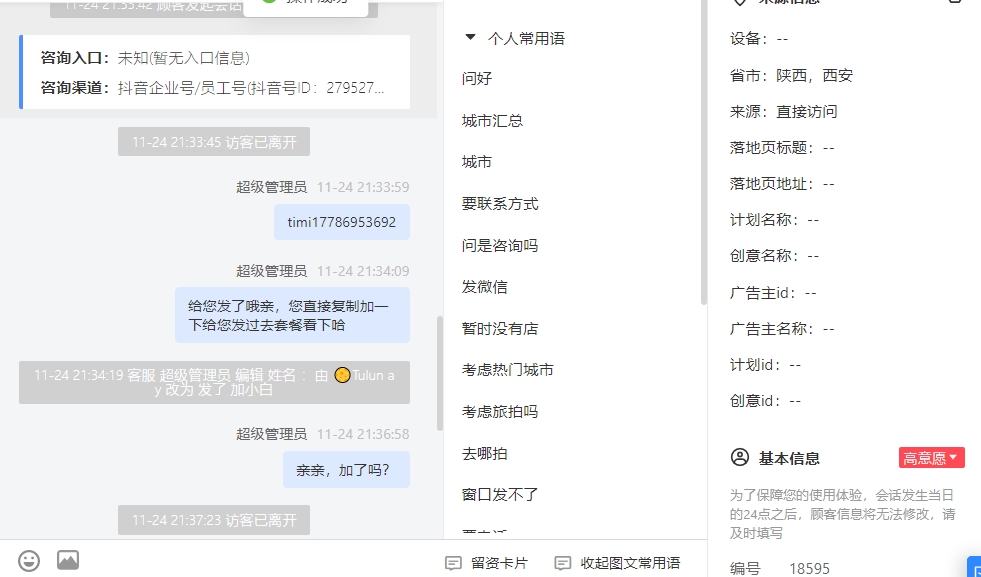Click the 11-24 21:33:45 访客已离开 notice
This screenshot has width=981, height=577.
[214, 142]
